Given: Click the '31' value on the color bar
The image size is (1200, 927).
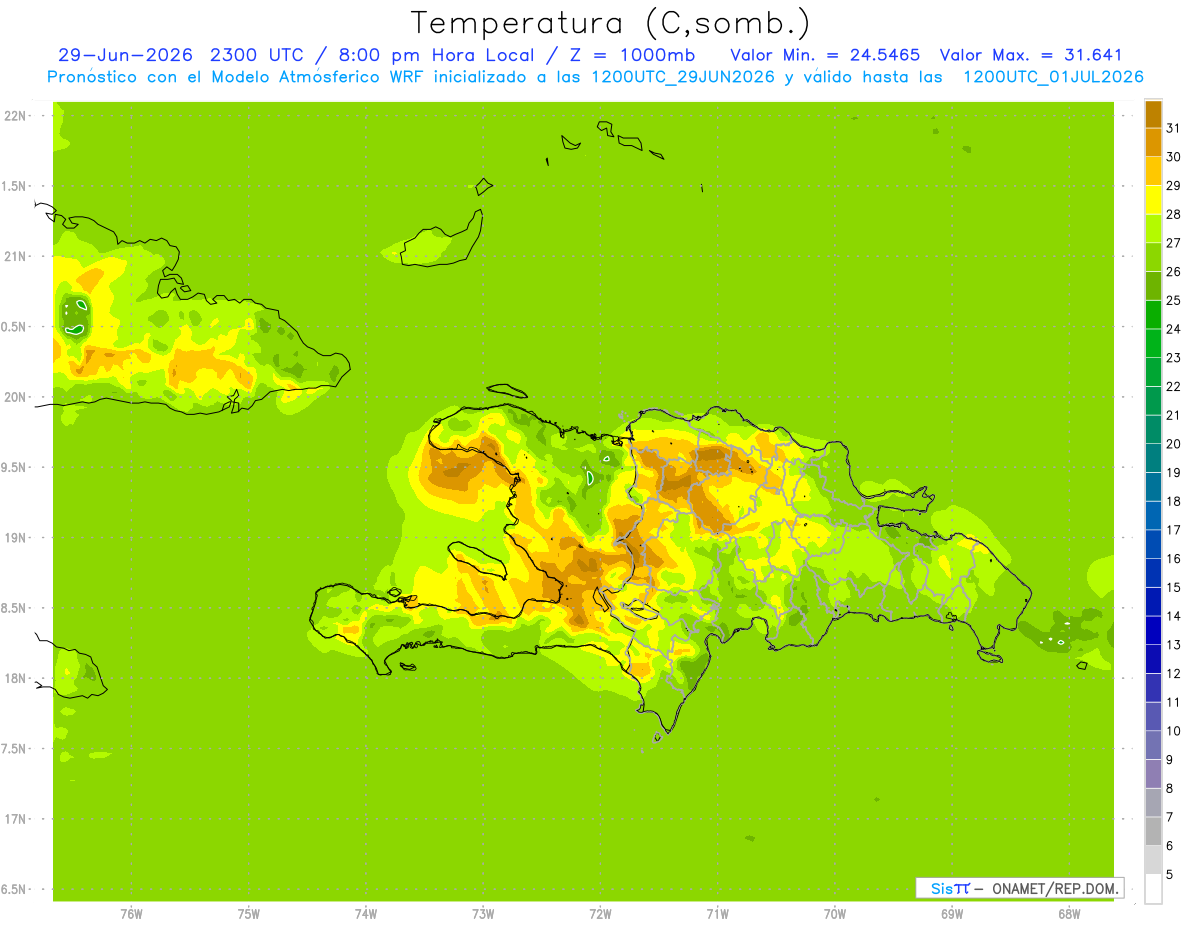Looking at the screenshot, I should point(1173,128).
